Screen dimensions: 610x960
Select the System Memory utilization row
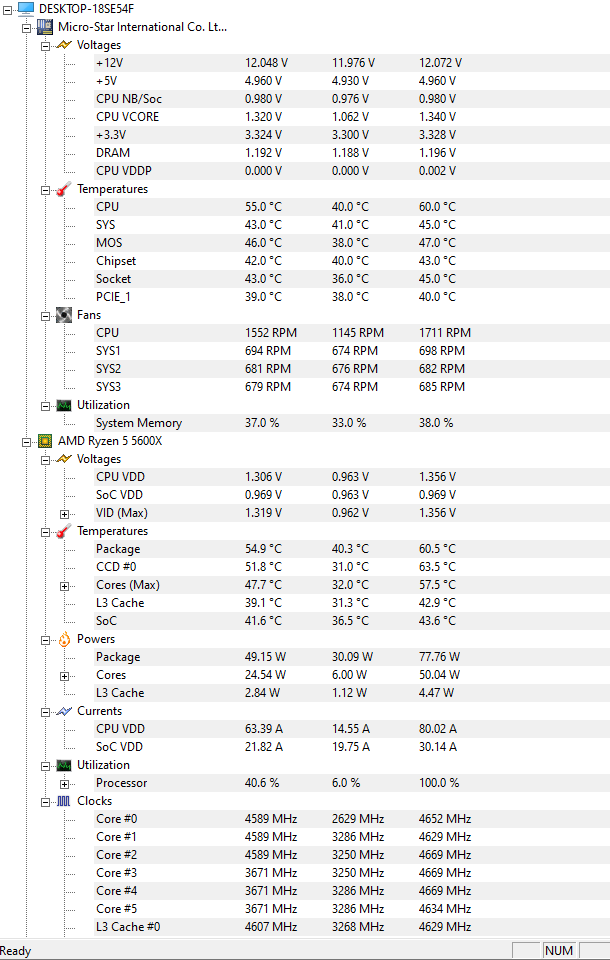[138, 423]
